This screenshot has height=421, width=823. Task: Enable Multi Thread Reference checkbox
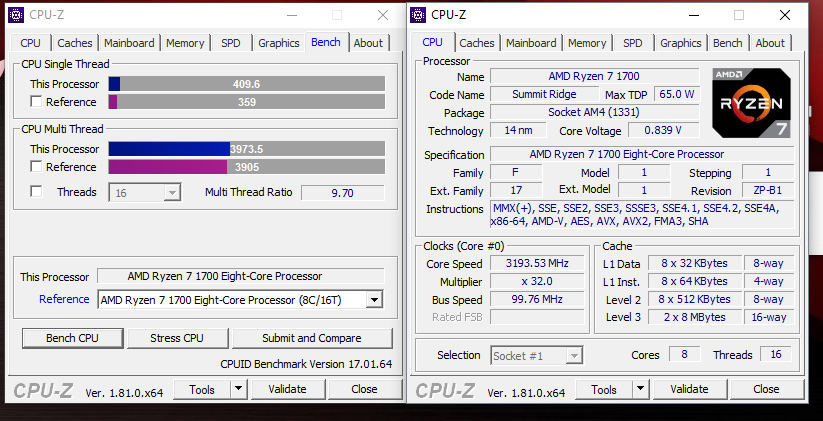pyautogui.click(x=36, y=167)
